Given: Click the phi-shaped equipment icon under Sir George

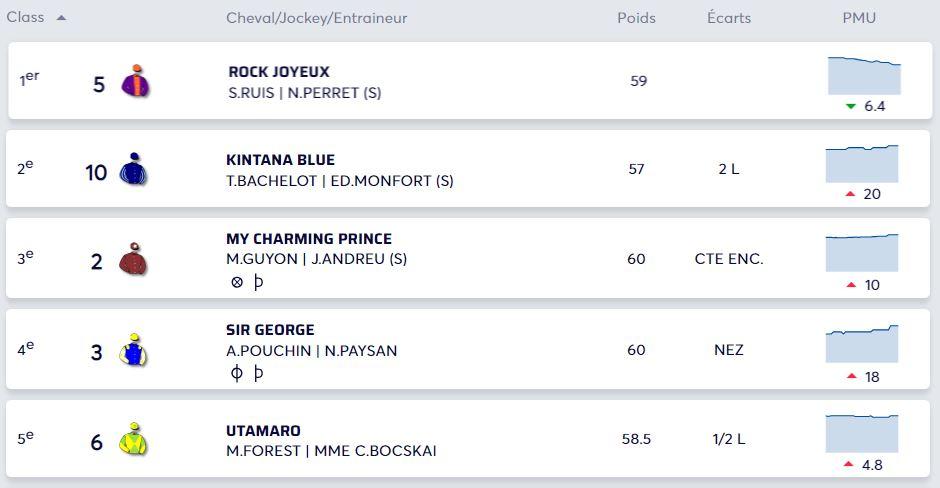Looking at the screenshot, I should tap(237, 373).
